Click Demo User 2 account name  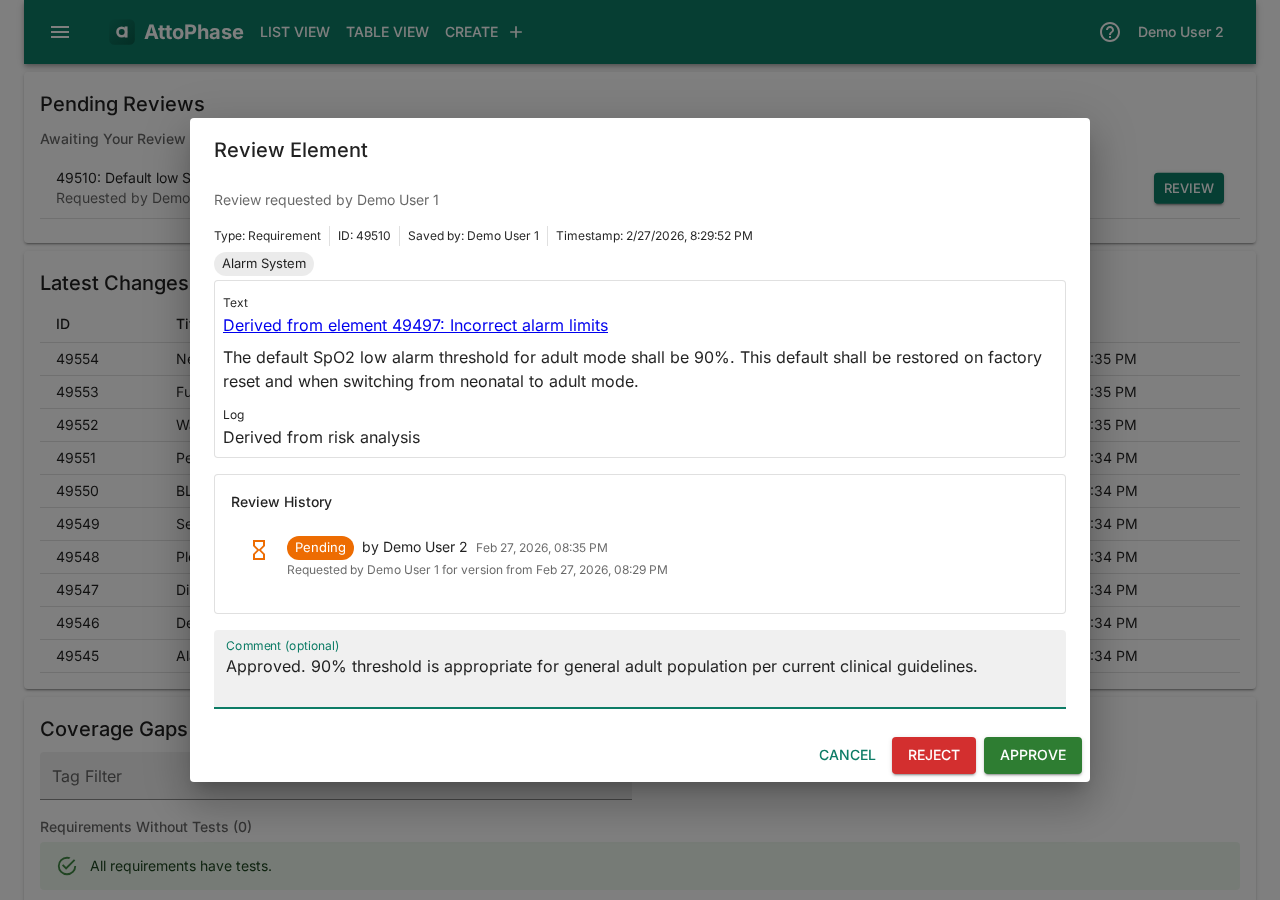coord(1180,31)
